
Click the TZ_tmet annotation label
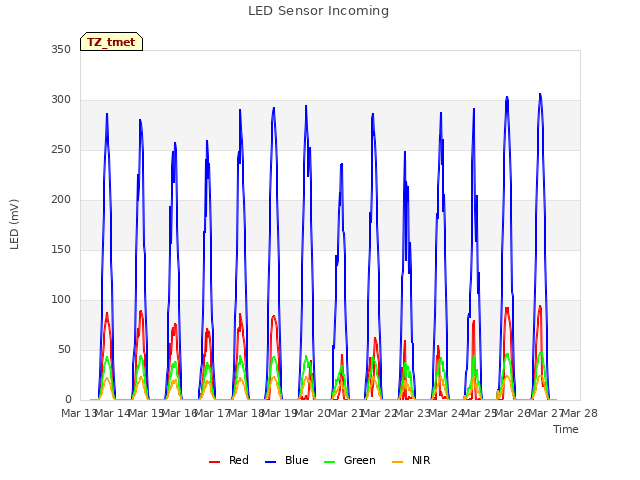click(x=111, y=42)
